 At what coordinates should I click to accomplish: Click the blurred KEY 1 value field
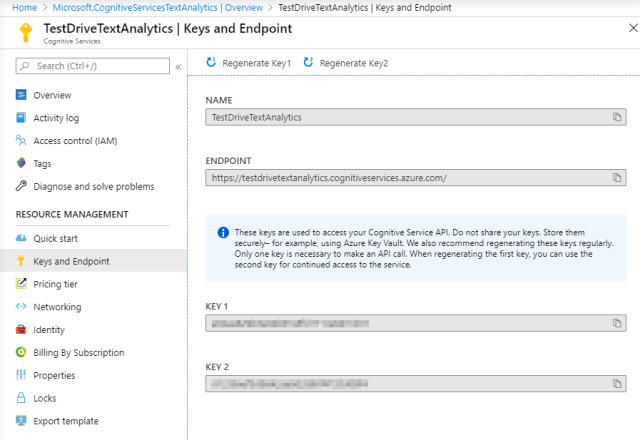coord(416,323)
